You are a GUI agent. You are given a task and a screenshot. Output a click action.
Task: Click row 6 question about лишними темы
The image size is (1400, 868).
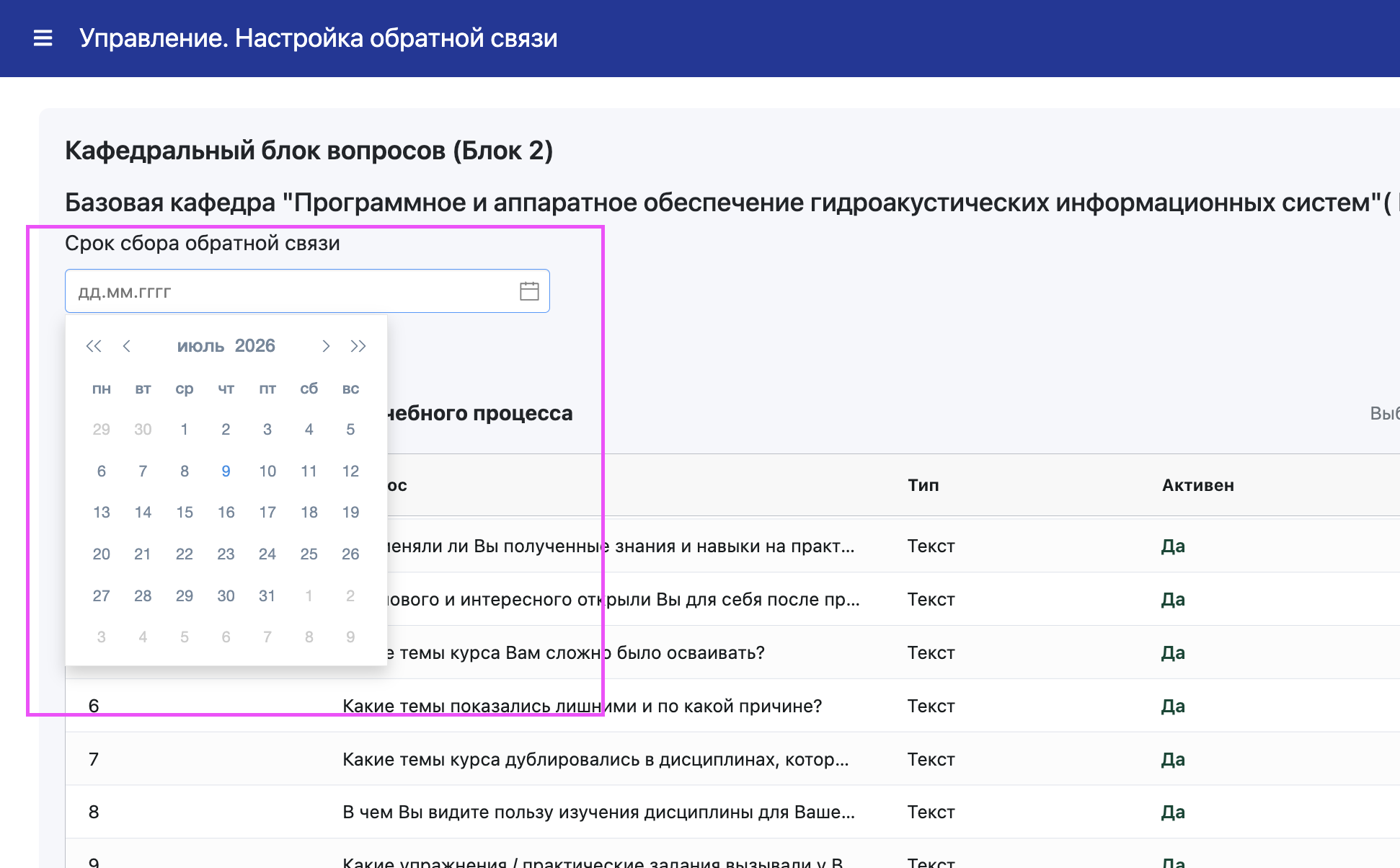pos(582,706)
